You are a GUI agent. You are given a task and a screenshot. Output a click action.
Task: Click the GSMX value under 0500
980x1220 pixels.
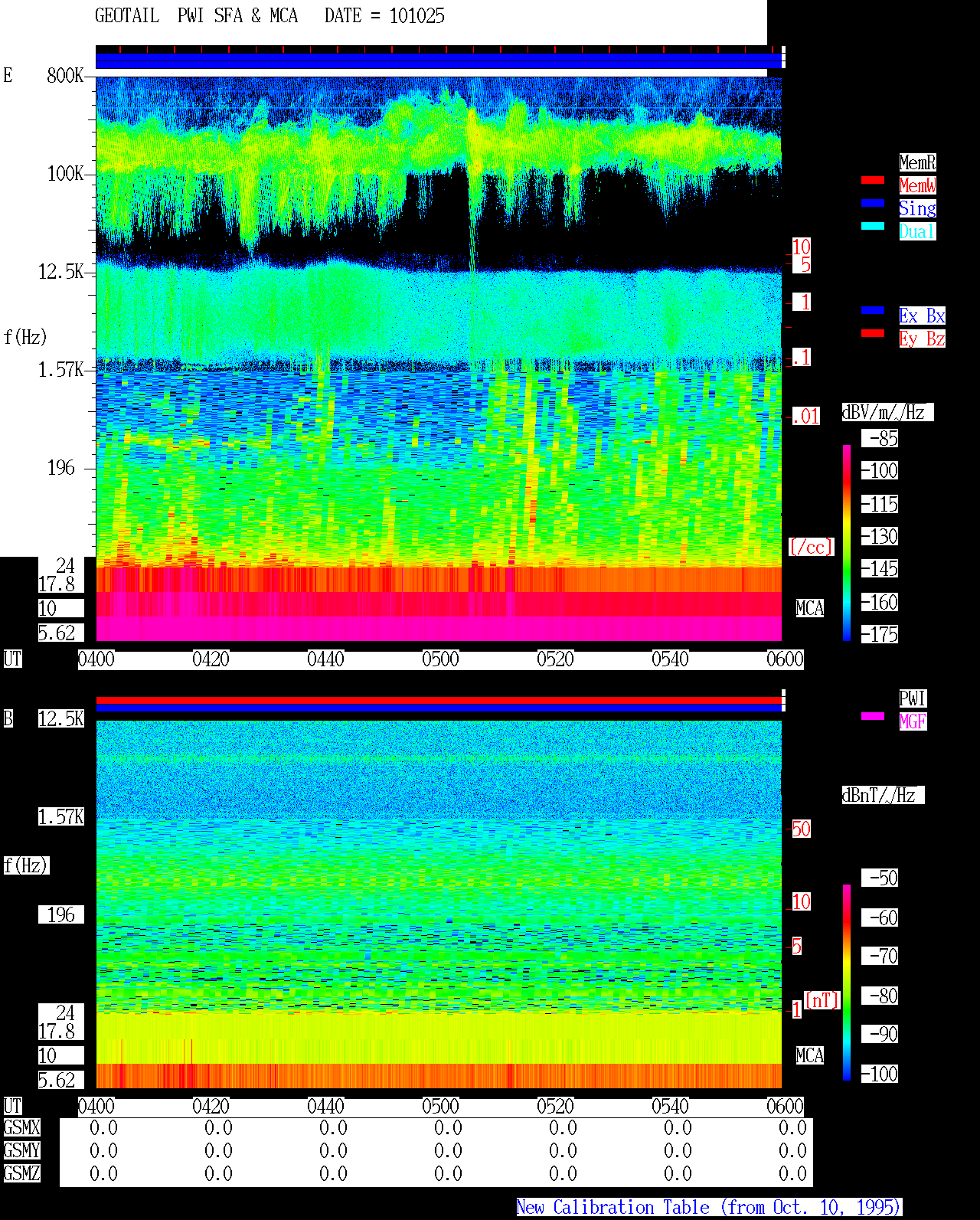[448, 1127]
